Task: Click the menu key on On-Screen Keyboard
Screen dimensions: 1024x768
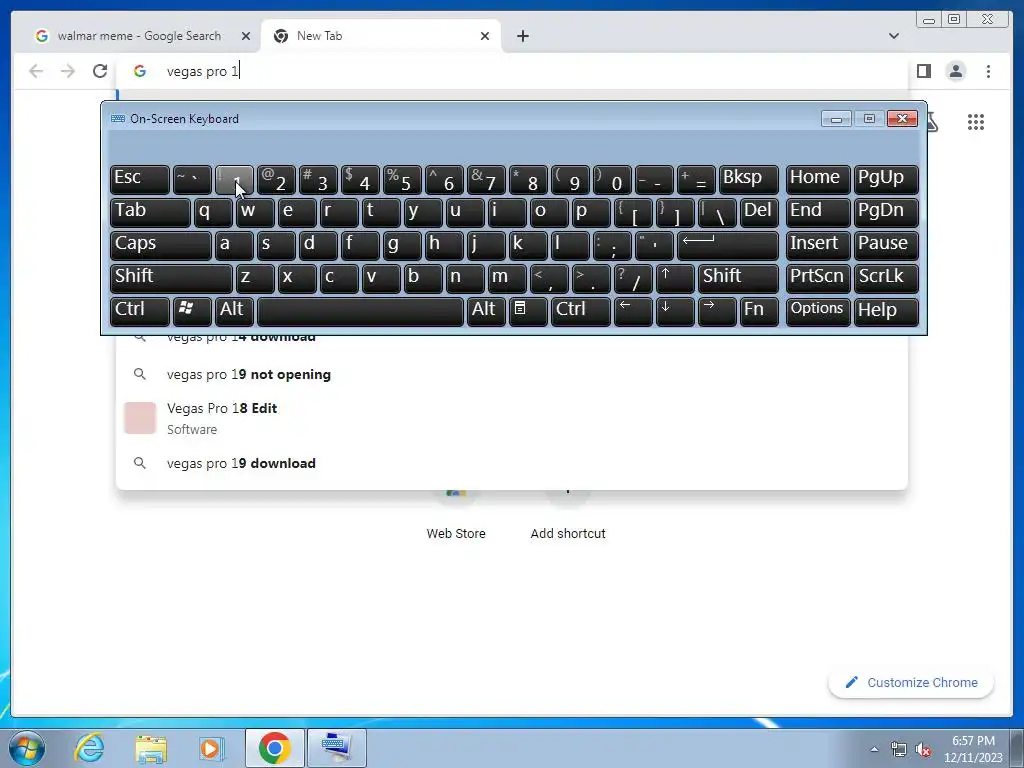Action: (528, 312)
